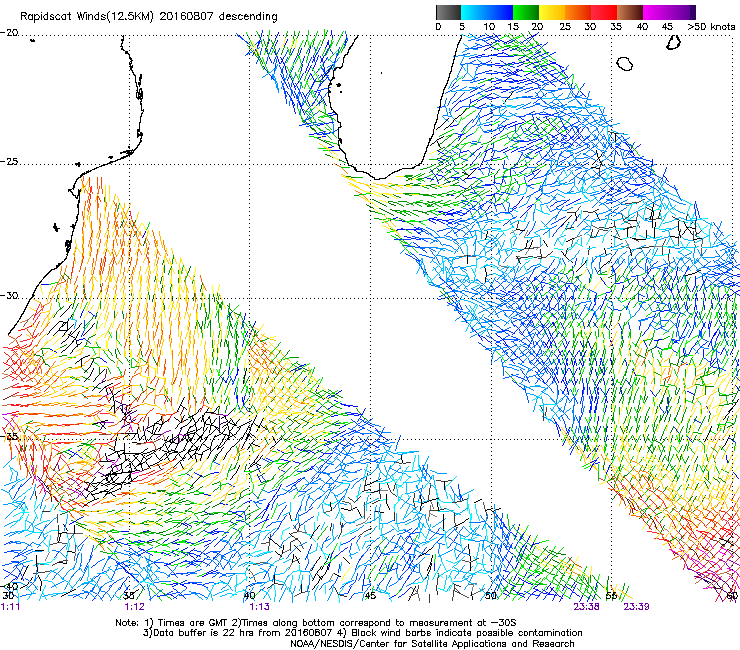Click the "45" longitude label on bottom axis

[370, 596]
